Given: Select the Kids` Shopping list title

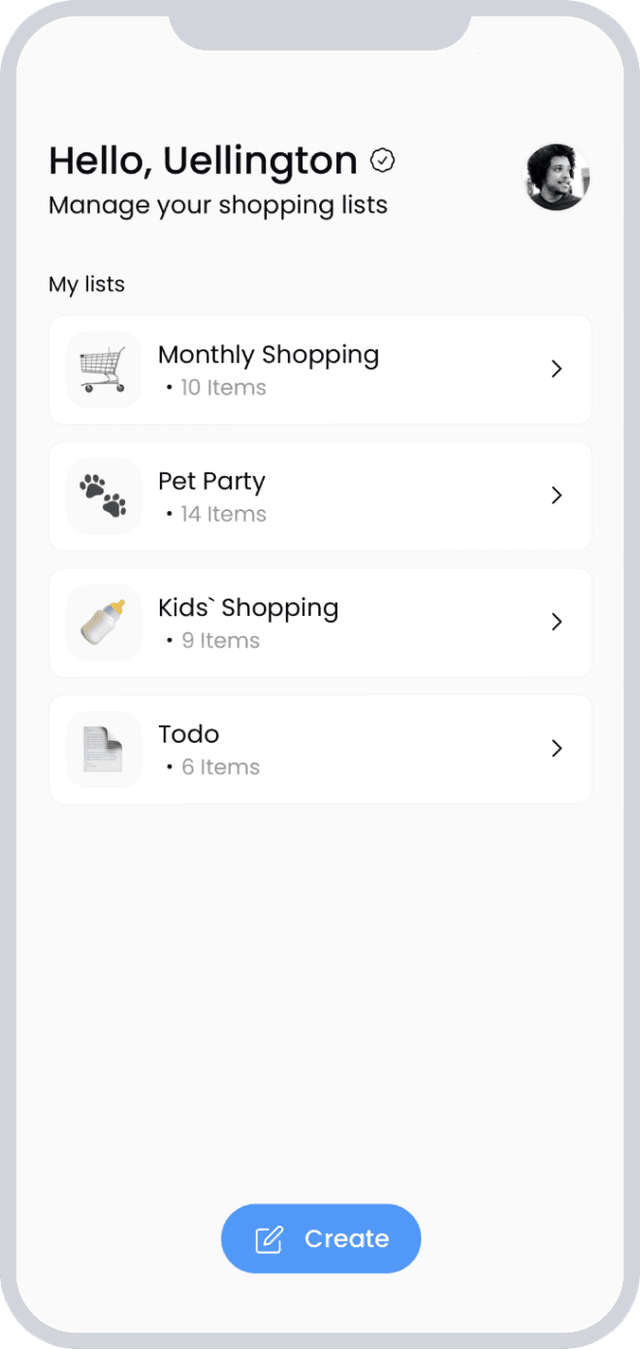Looking at the screenshot, I should click(248, 608).
